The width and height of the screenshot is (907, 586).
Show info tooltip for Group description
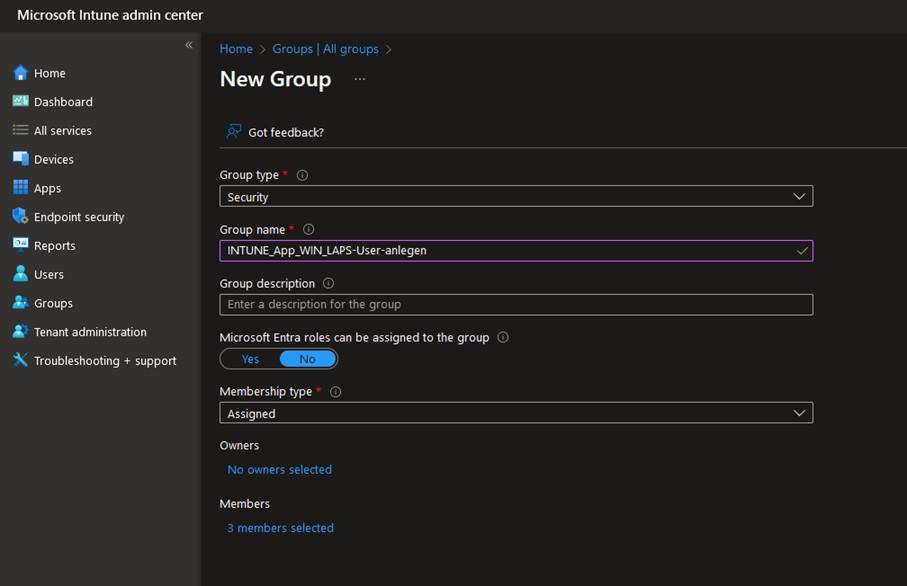(328, 283)
